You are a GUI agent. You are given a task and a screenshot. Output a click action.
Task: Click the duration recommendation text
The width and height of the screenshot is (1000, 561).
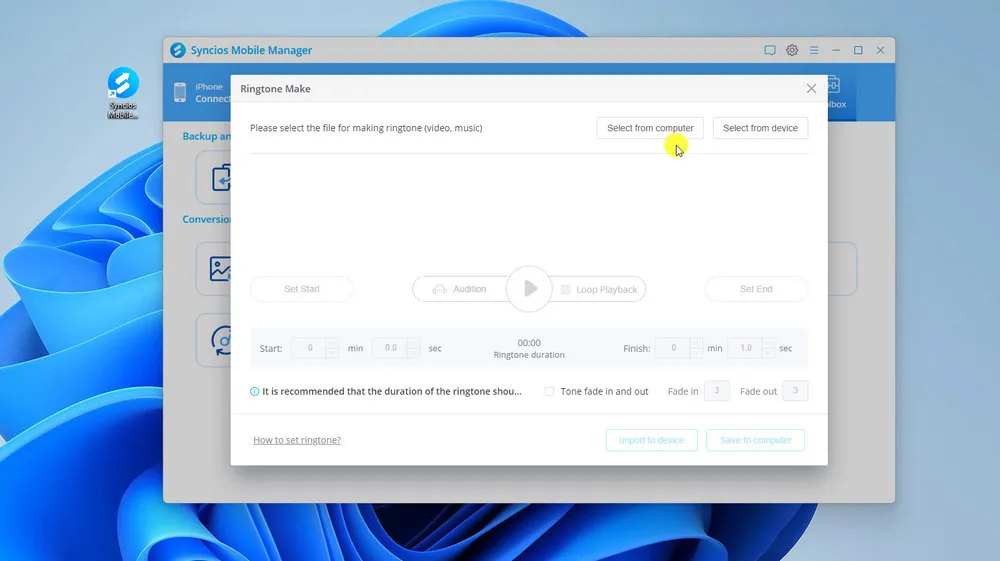(x=392, y=391)
